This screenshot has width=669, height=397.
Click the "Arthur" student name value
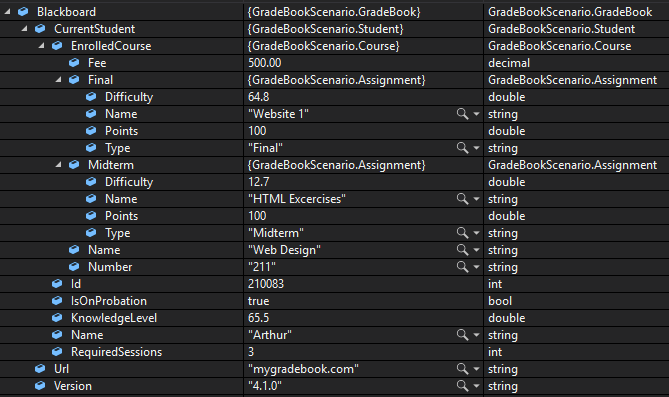(270, 335)
